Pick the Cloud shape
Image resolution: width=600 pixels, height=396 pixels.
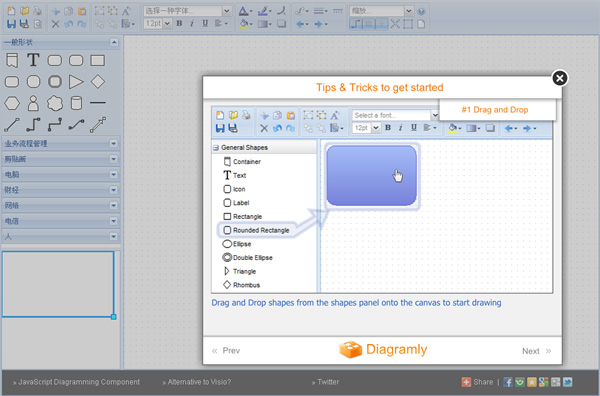pos(55,103)
